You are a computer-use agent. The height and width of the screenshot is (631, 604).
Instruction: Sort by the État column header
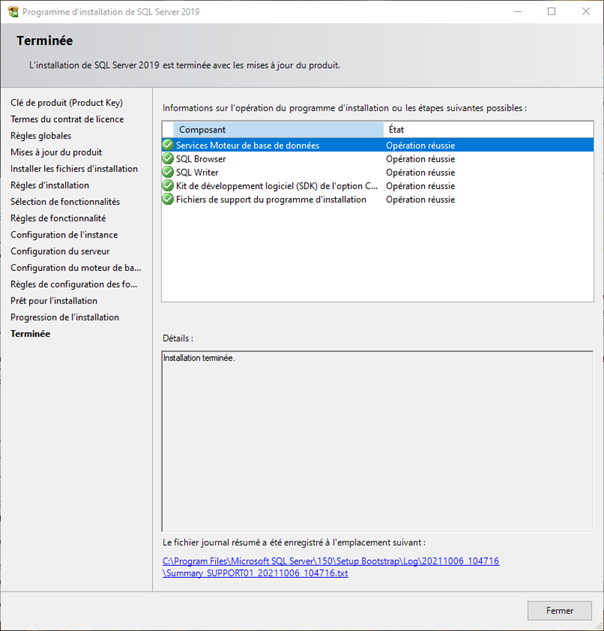tap(489, 130)
